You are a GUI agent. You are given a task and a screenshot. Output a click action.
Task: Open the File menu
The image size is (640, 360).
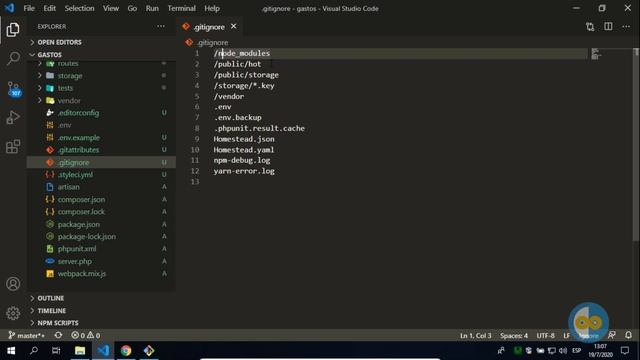(x=29, y=8)
